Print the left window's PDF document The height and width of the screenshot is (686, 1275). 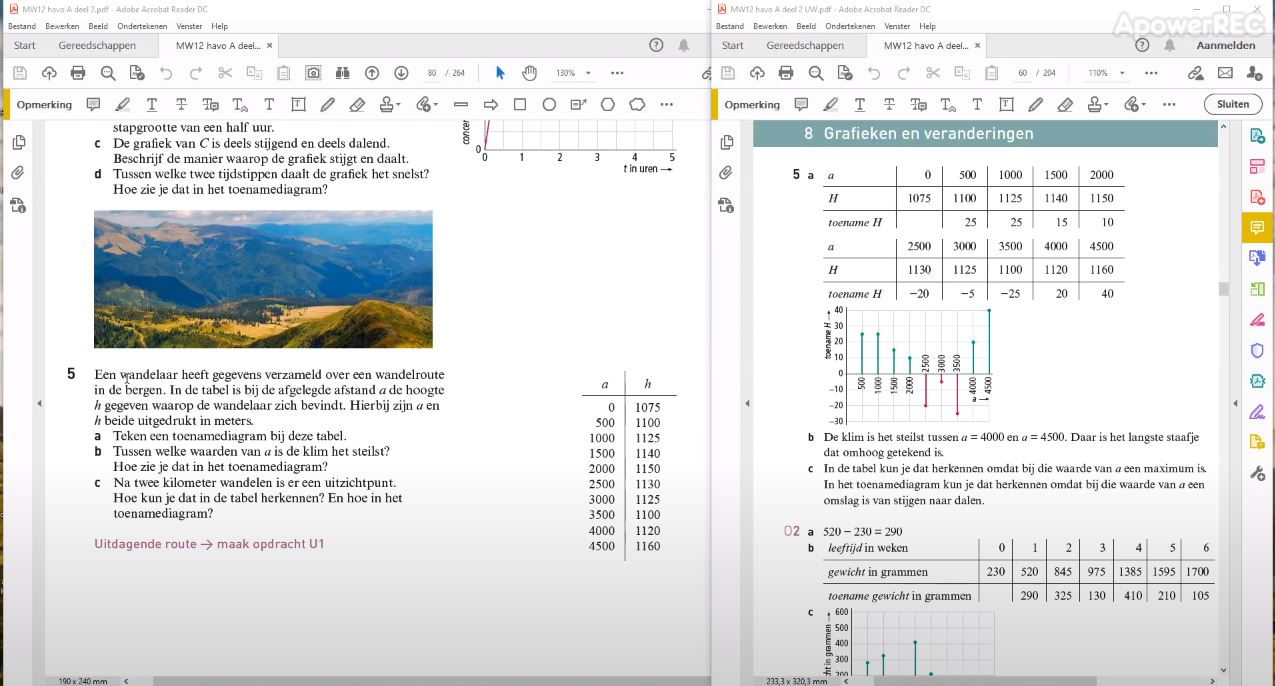click(x=78, y=73)
